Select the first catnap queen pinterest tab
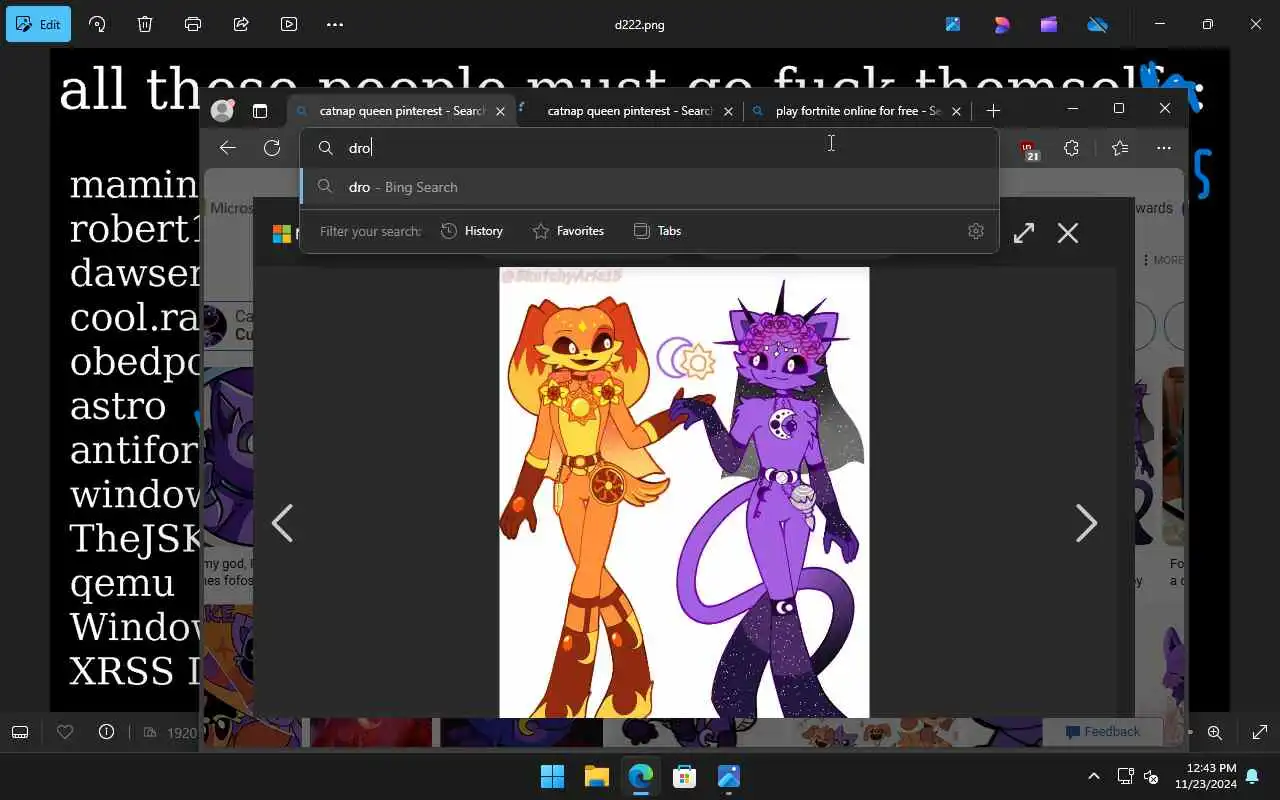This screenshot has height=800, width=1280. point(402,111)
